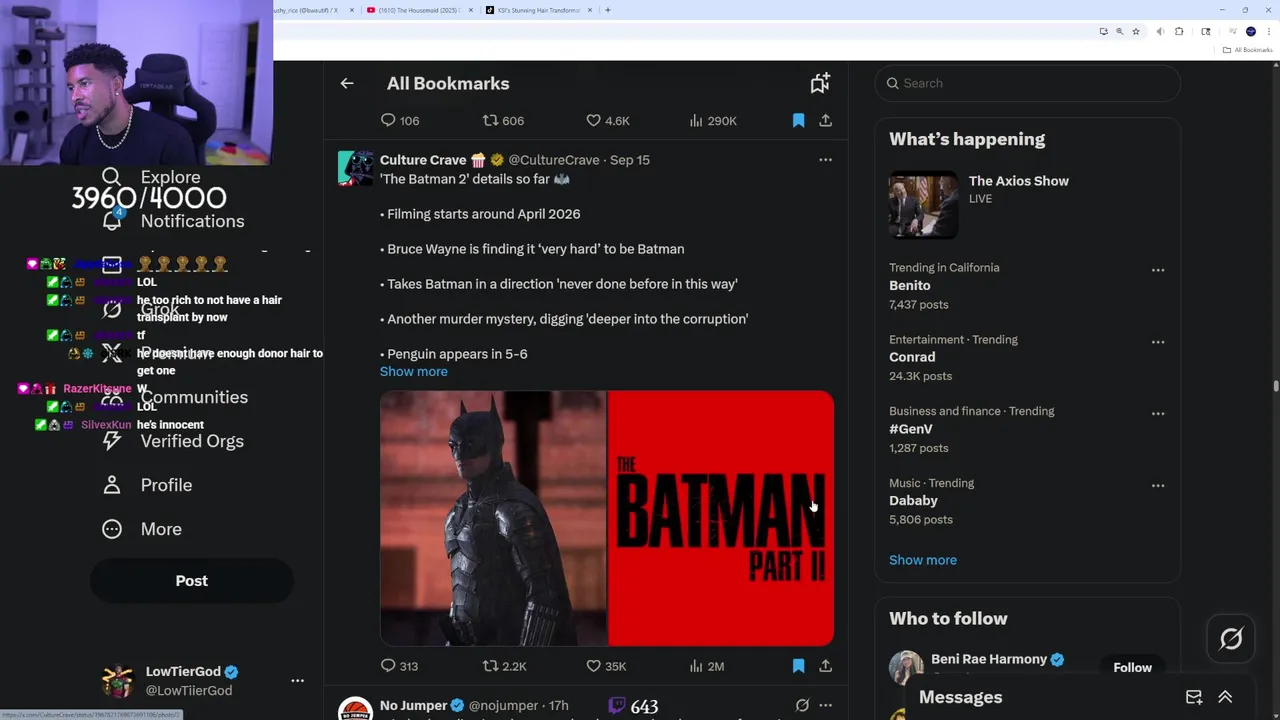Reply to the Batman post with 313 comments
This screenshot has width=1280, height=720.
(x=398, y=666)
